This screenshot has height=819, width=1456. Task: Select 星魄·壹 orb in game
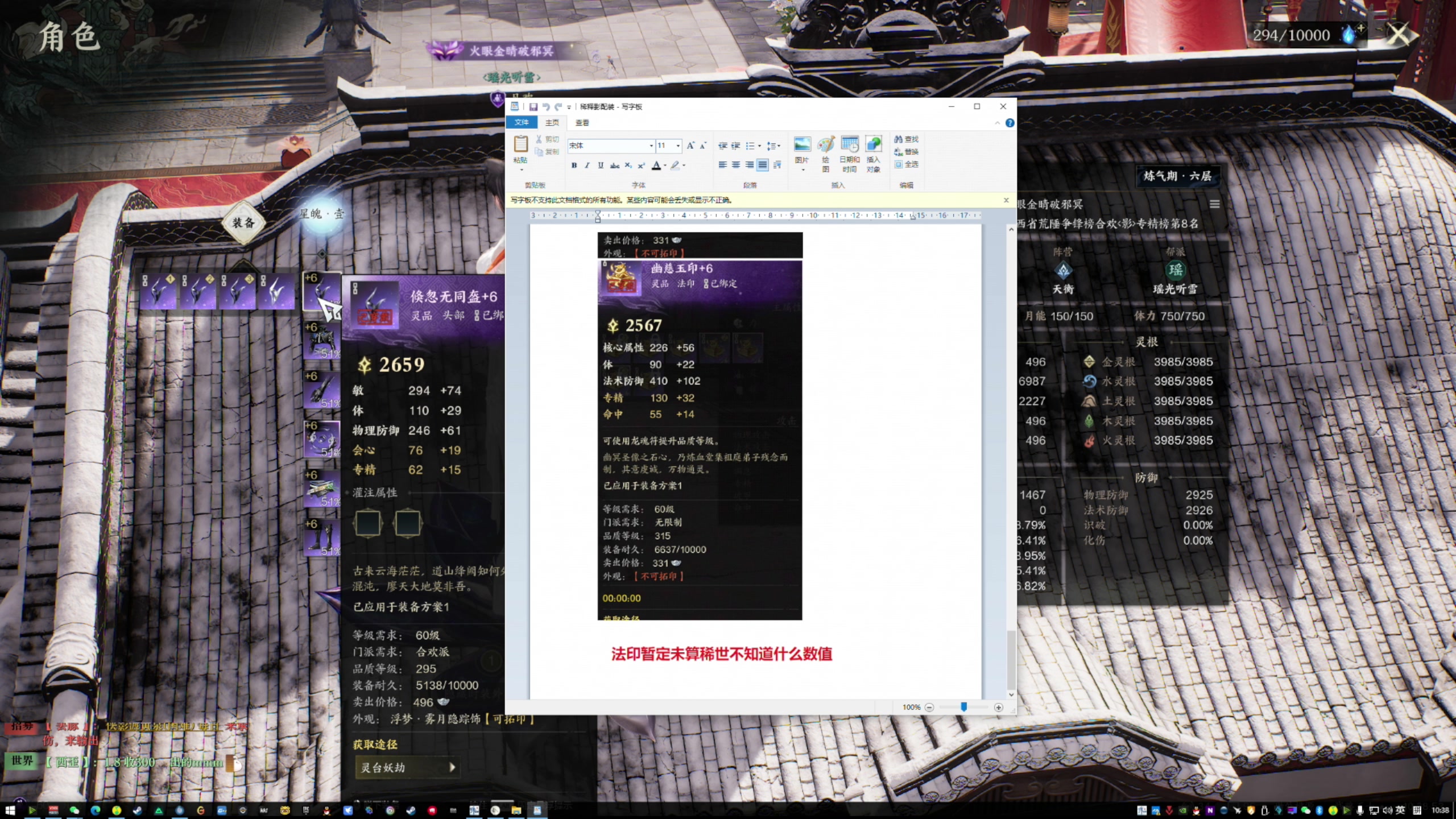(322, 215)
